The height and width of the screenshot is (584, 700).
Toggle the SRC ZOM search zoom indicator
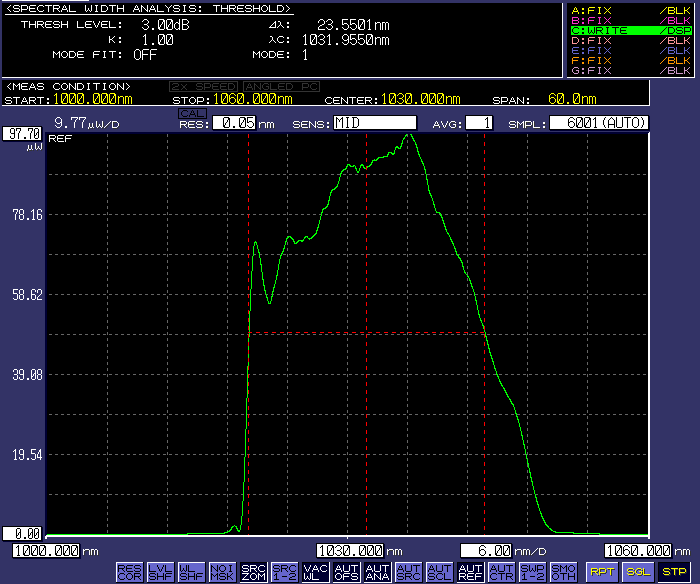tap(254, 572)
